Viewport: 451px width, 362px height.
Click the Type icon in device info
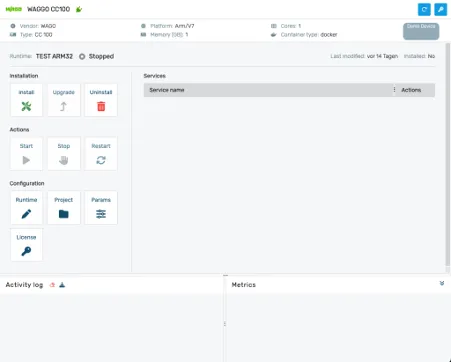13,35
